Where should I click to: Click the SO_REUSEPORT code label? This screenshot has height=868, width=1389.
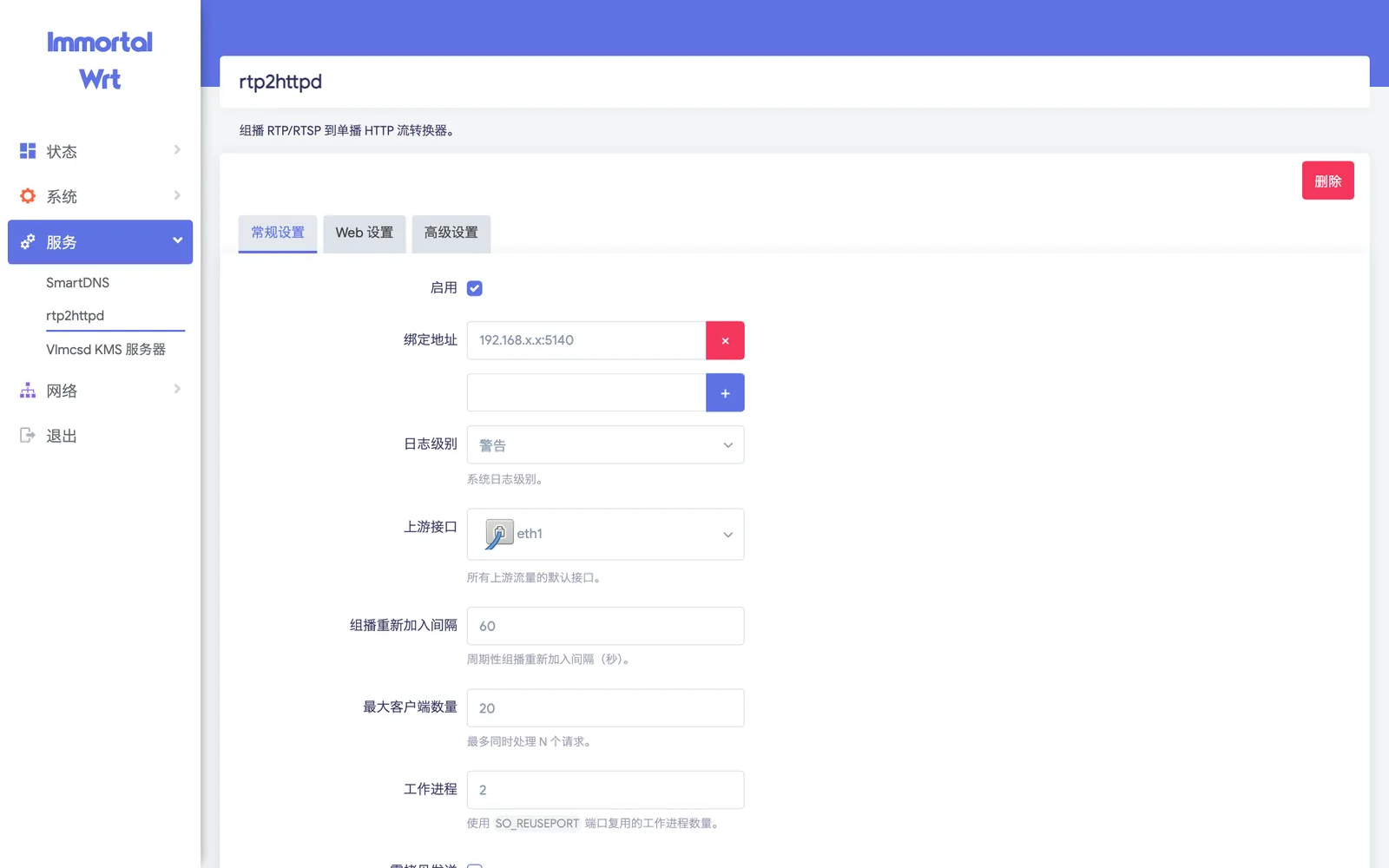pos(537,824)
